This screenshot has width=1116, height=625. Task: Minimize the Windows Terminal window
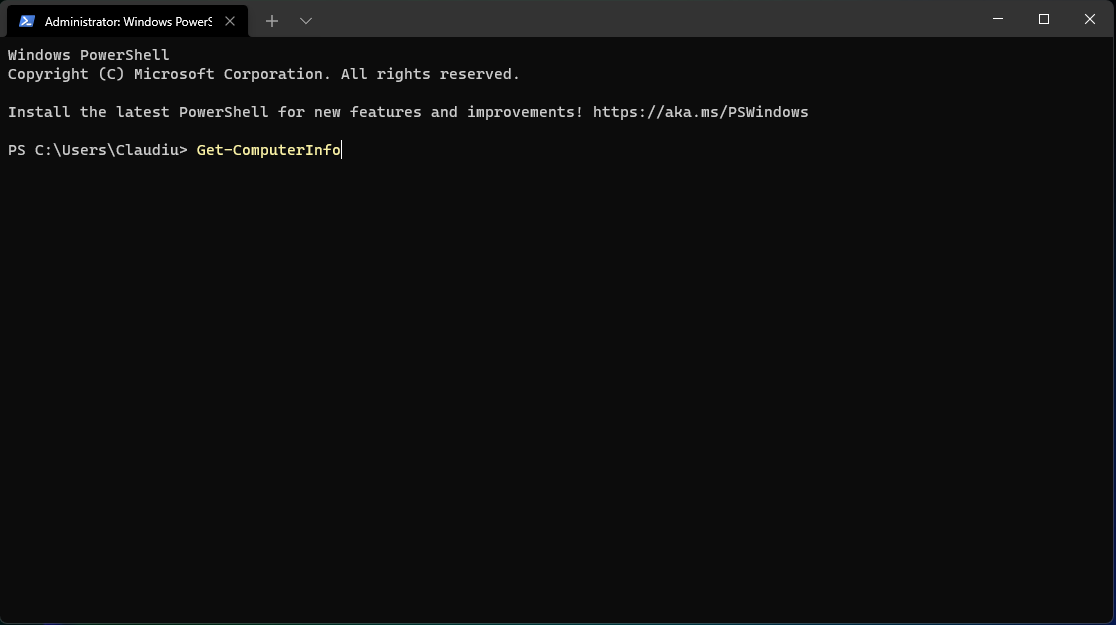pyautogui.click(x=997, y=19)
